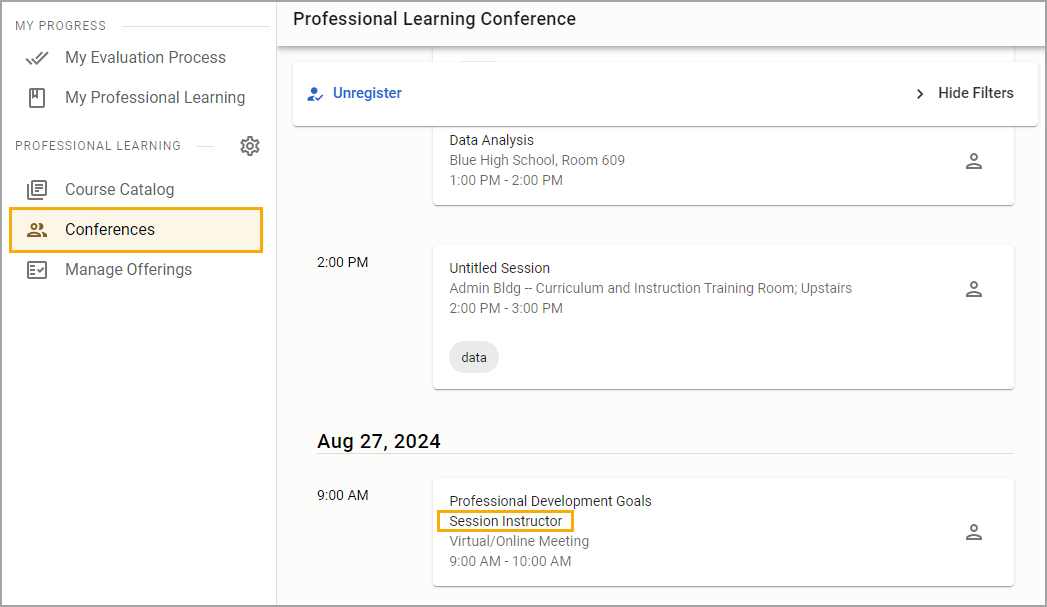This screenshot has height=607, width=1047.
Task: Click the Virtual/Online Meeting location
Action: 519,542
